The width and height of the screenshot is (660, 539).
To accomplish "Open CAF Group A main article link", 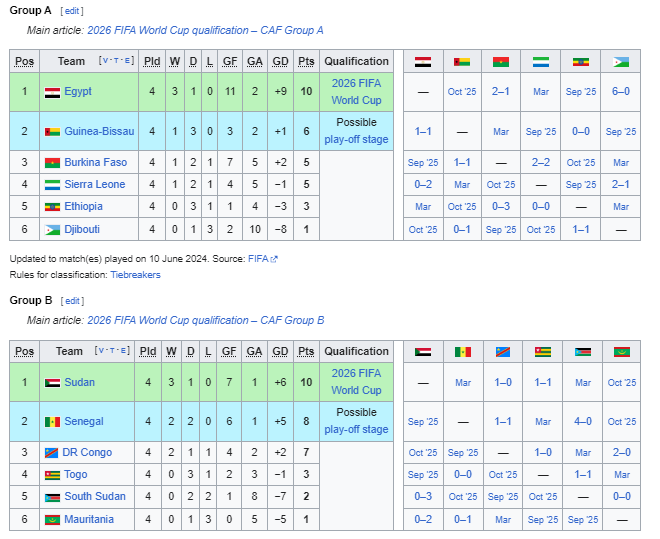I will pos(205,30).
